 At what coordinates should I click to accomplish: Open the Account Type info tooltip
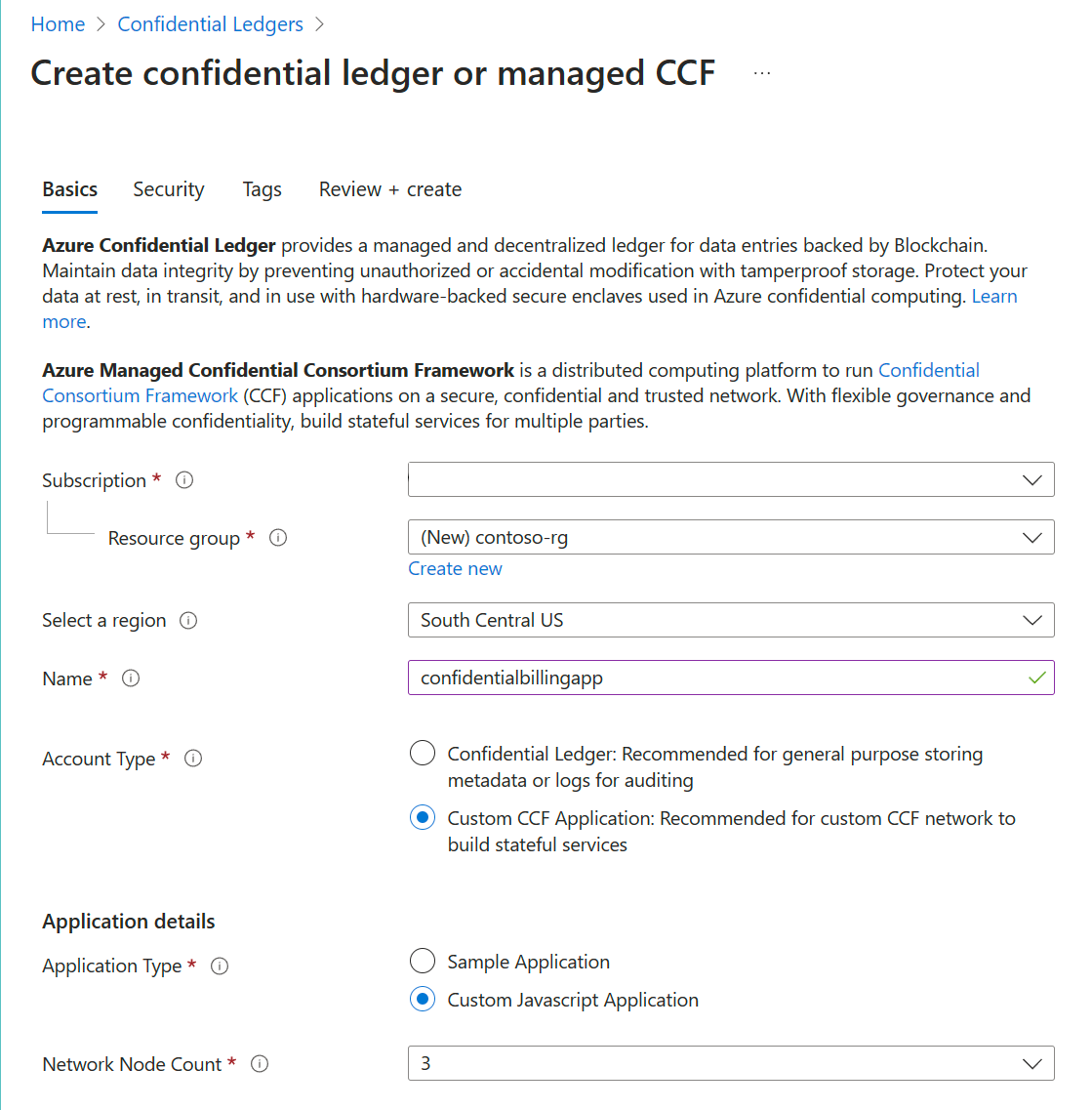tap(193, 758)
